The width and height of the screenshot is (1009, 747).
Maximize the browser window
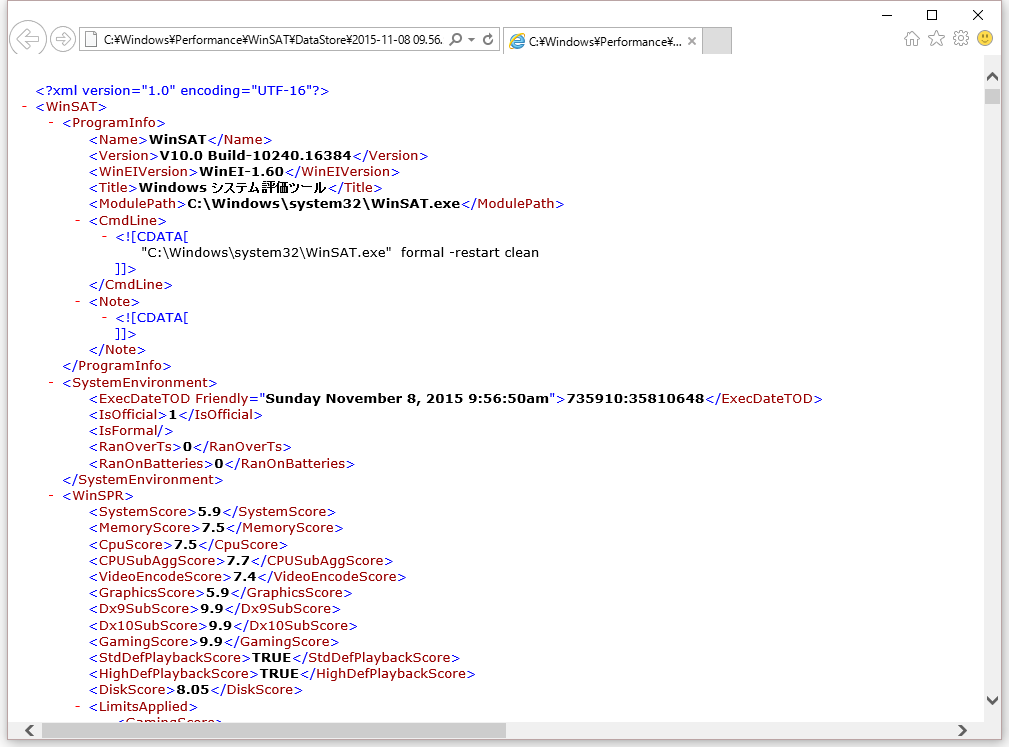(x=932, y=15)
